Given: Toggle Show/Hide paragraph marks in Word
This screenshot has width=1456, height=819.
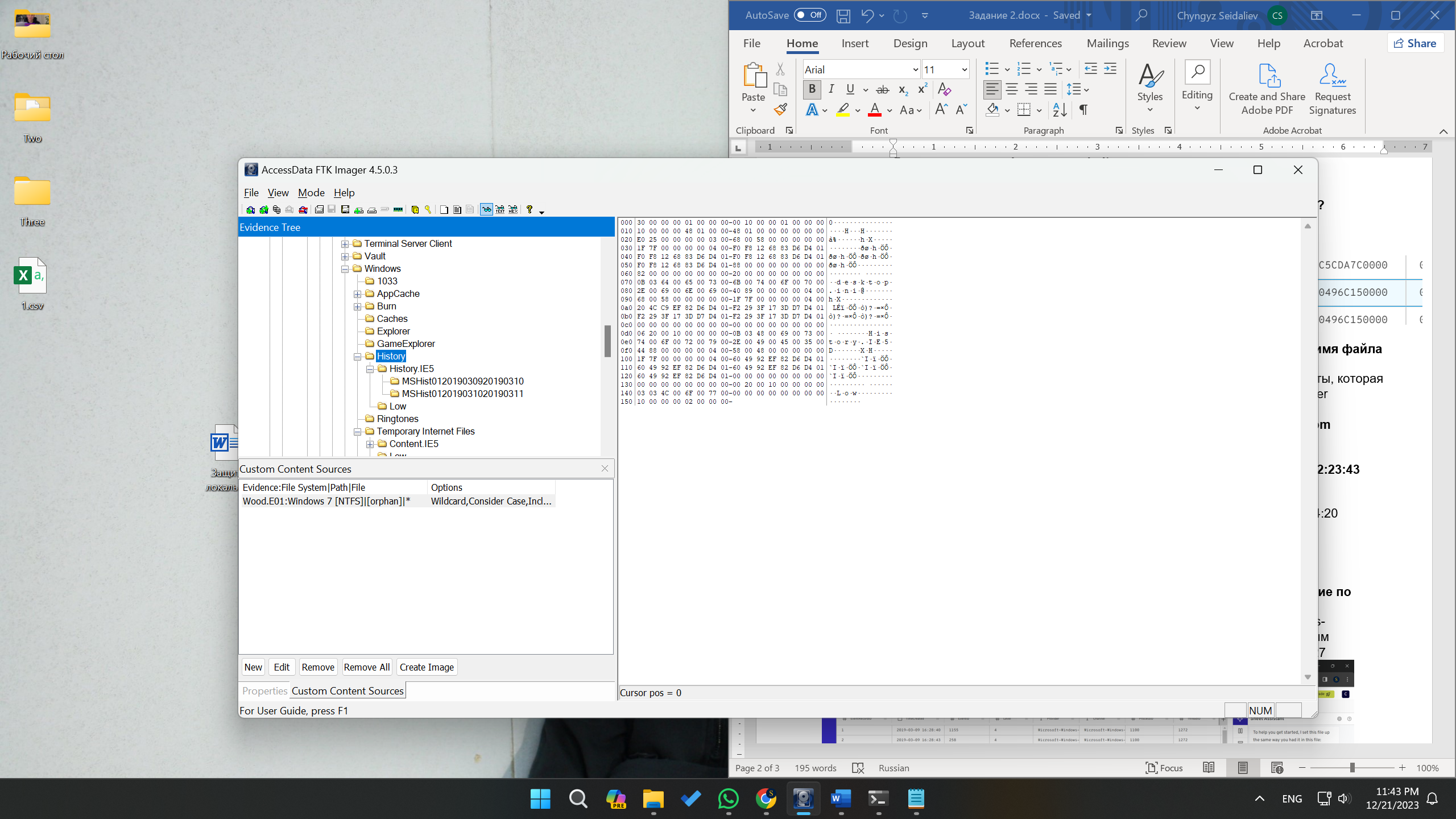Looking at the screenshot, I should coord(1083,109).
